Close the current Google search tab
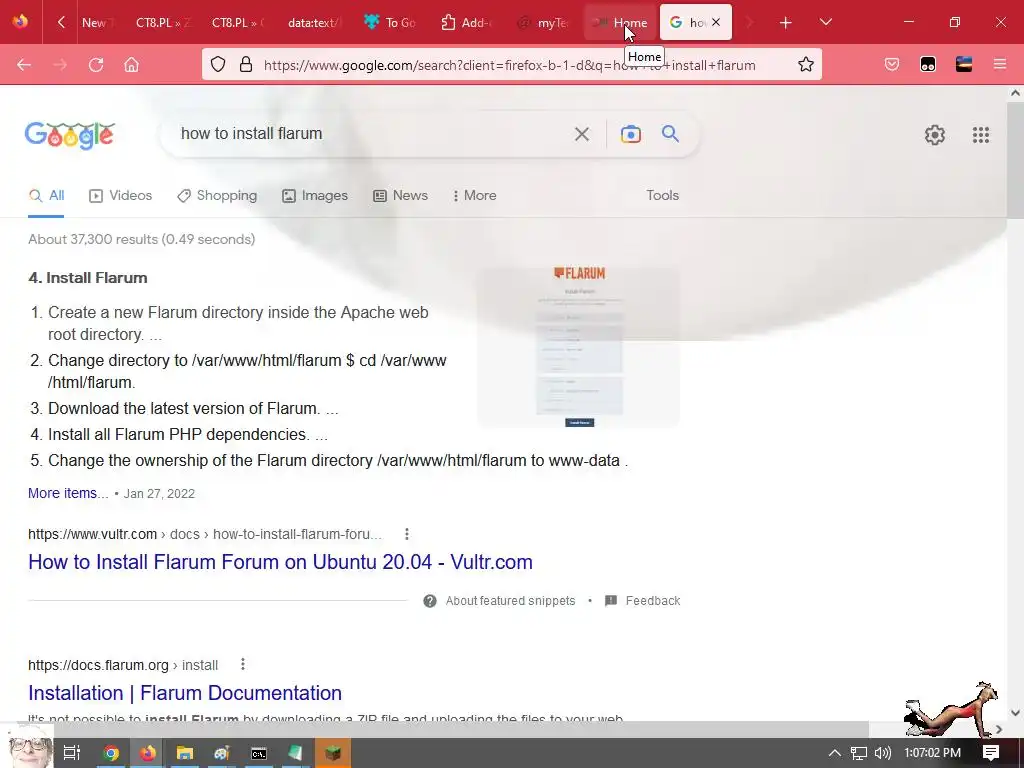 [716, 22]
